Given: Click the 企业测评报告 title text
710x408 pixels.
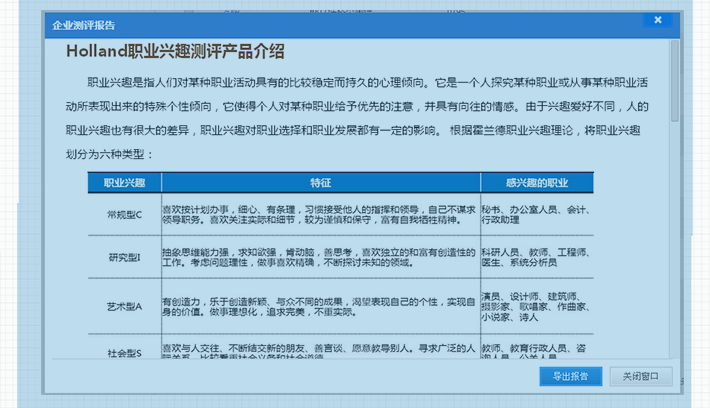Looking at the screenshot, I should coord(83,25).
